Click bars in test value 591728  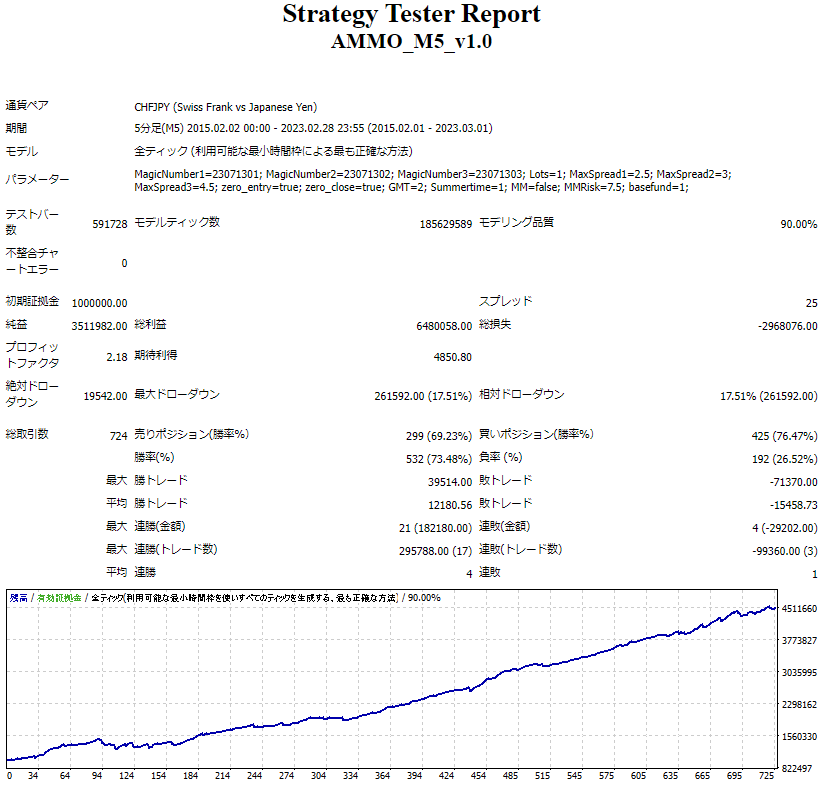pyautogui.click(x=110, y=224)
